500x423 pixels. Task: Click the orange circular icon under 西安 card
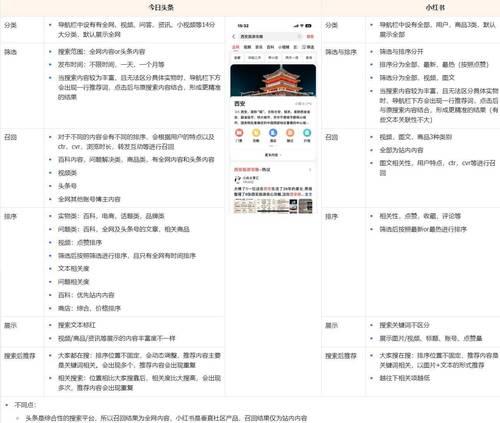point(290,133)
